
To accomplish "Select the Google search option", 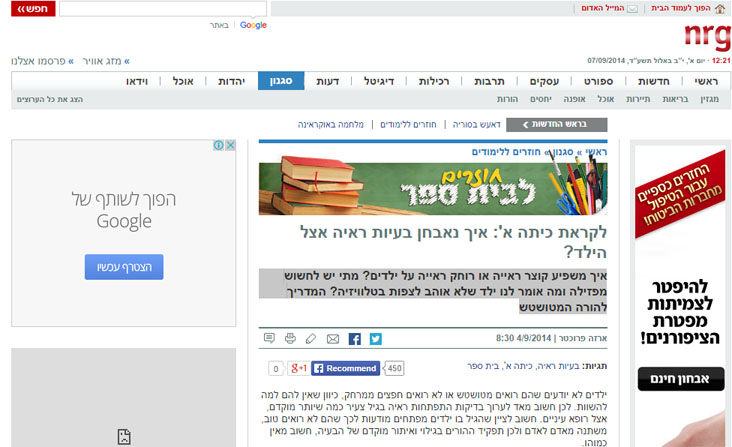I will 253,25.
